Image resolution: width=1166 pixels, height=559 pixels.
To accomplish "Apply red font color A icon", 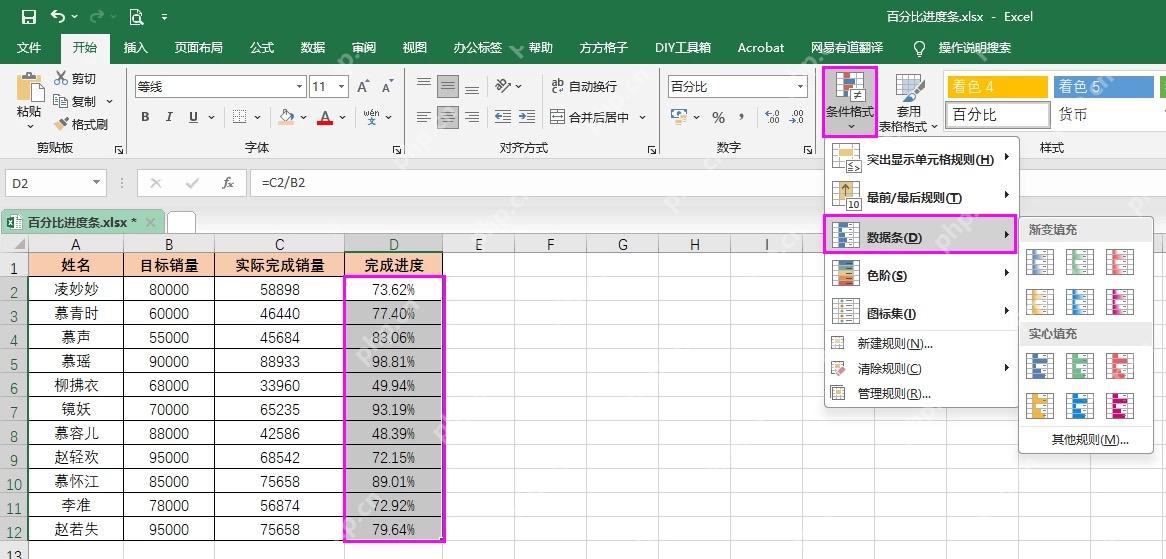I will (x=324, y=117).
